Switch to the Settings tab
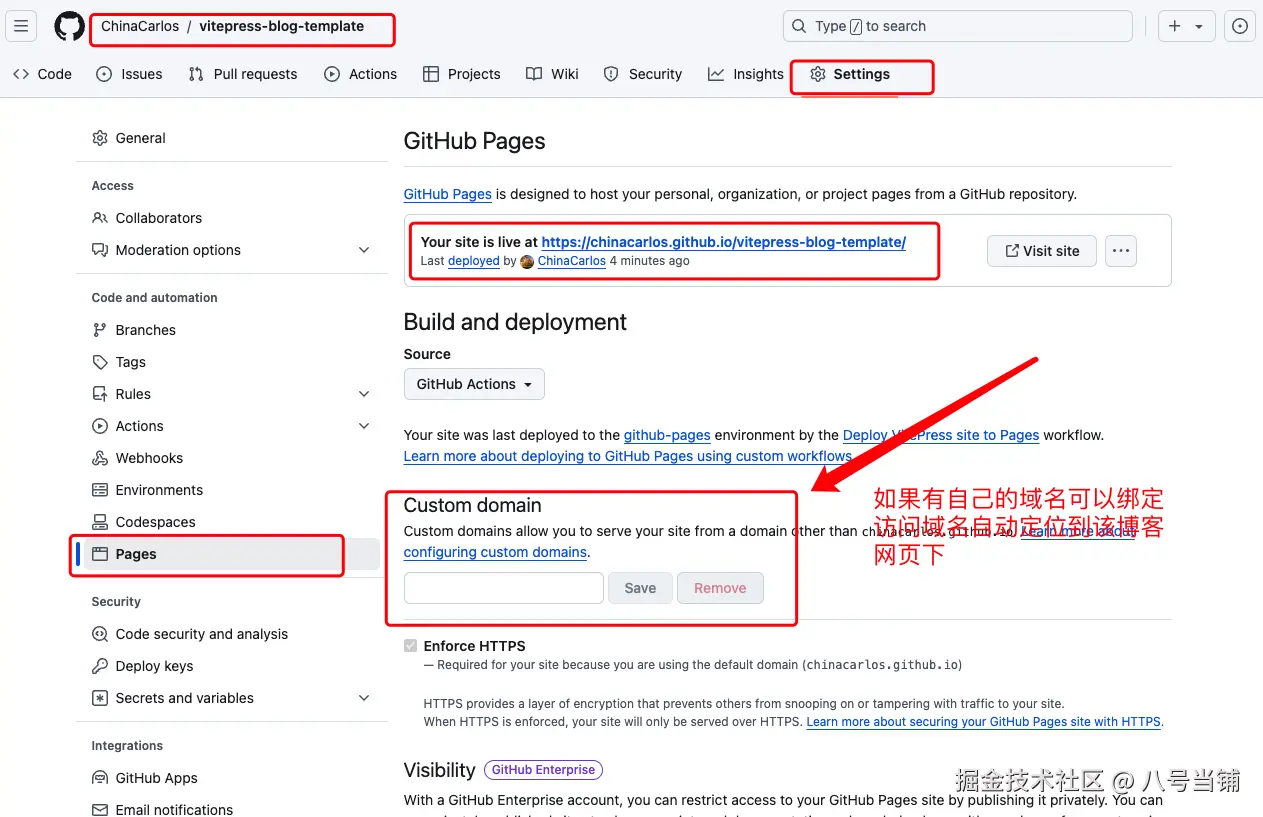The image size is (1263, 817). pyautogui.click(x=862, y=73)
